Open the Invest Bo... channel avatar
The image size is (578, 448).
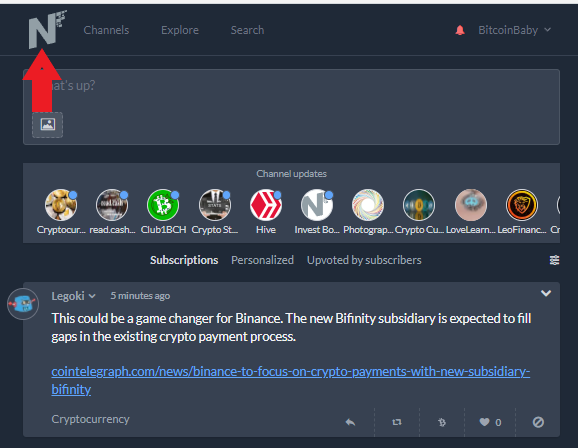click(317, 205)
